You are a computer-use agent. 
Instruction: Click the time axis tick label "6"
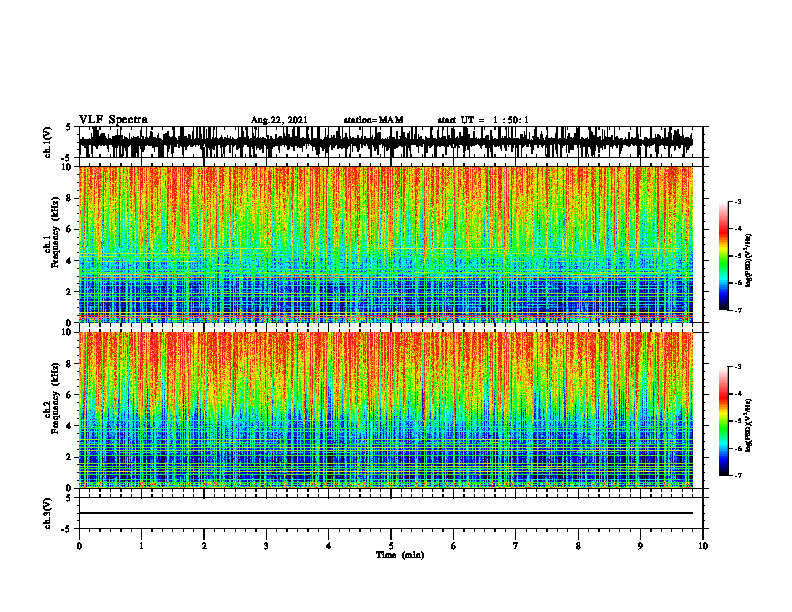tap(454, 546)
